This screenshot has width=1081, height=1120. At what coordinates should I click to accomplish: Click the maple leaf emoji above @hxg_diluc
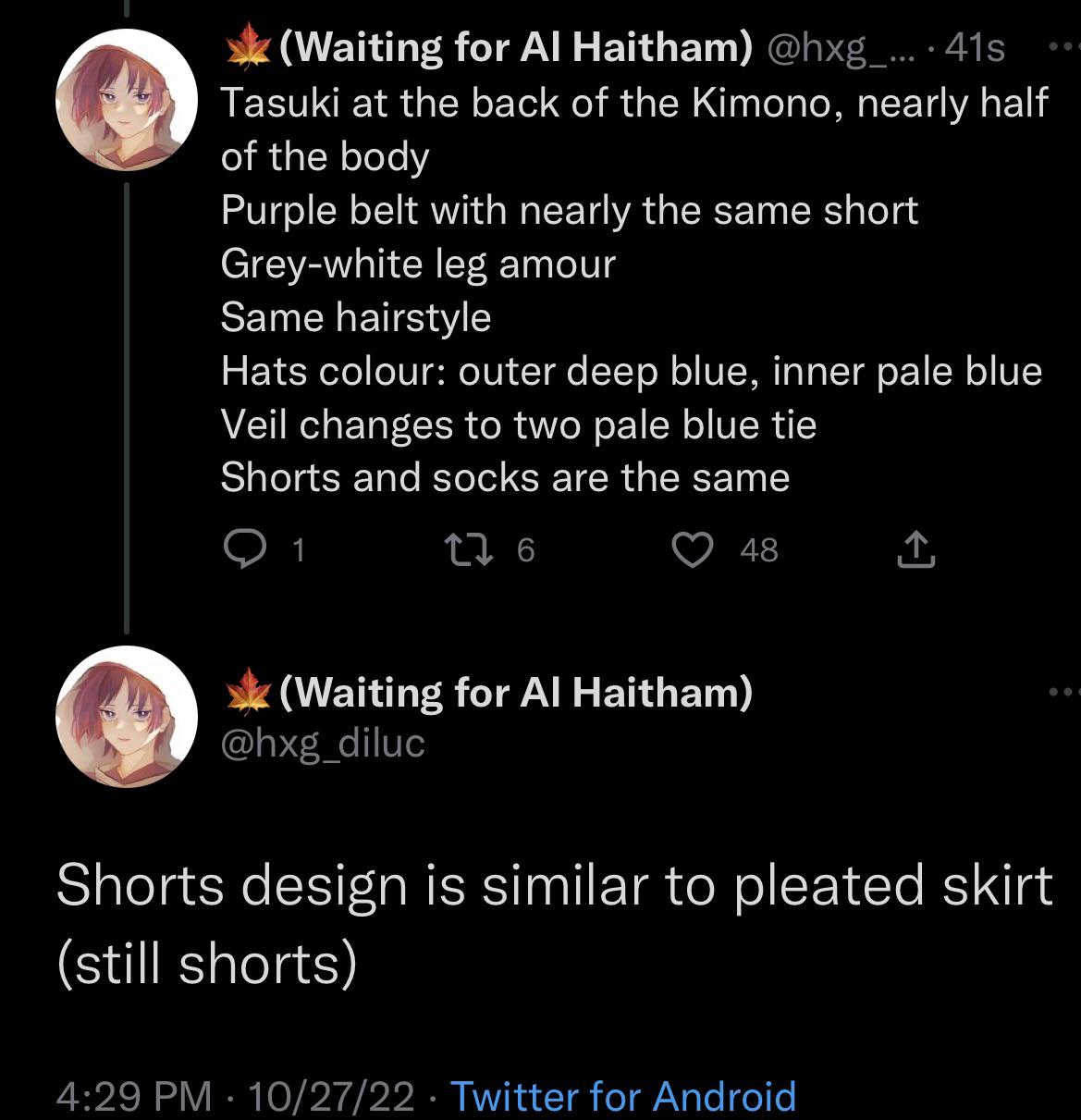245,693
